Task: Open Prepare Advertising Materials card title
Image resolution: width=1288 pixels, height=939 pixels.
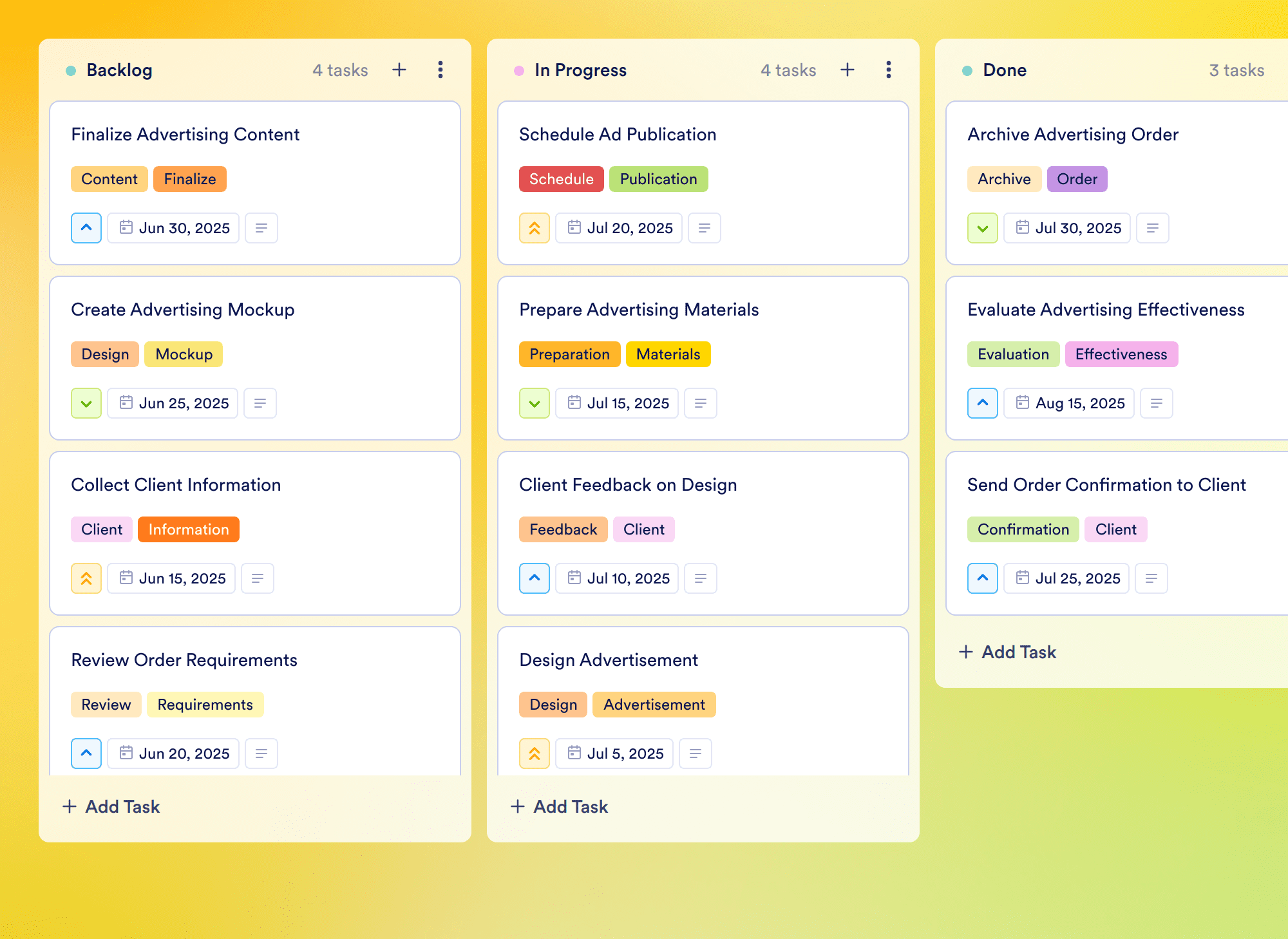Action: (639, 310)
